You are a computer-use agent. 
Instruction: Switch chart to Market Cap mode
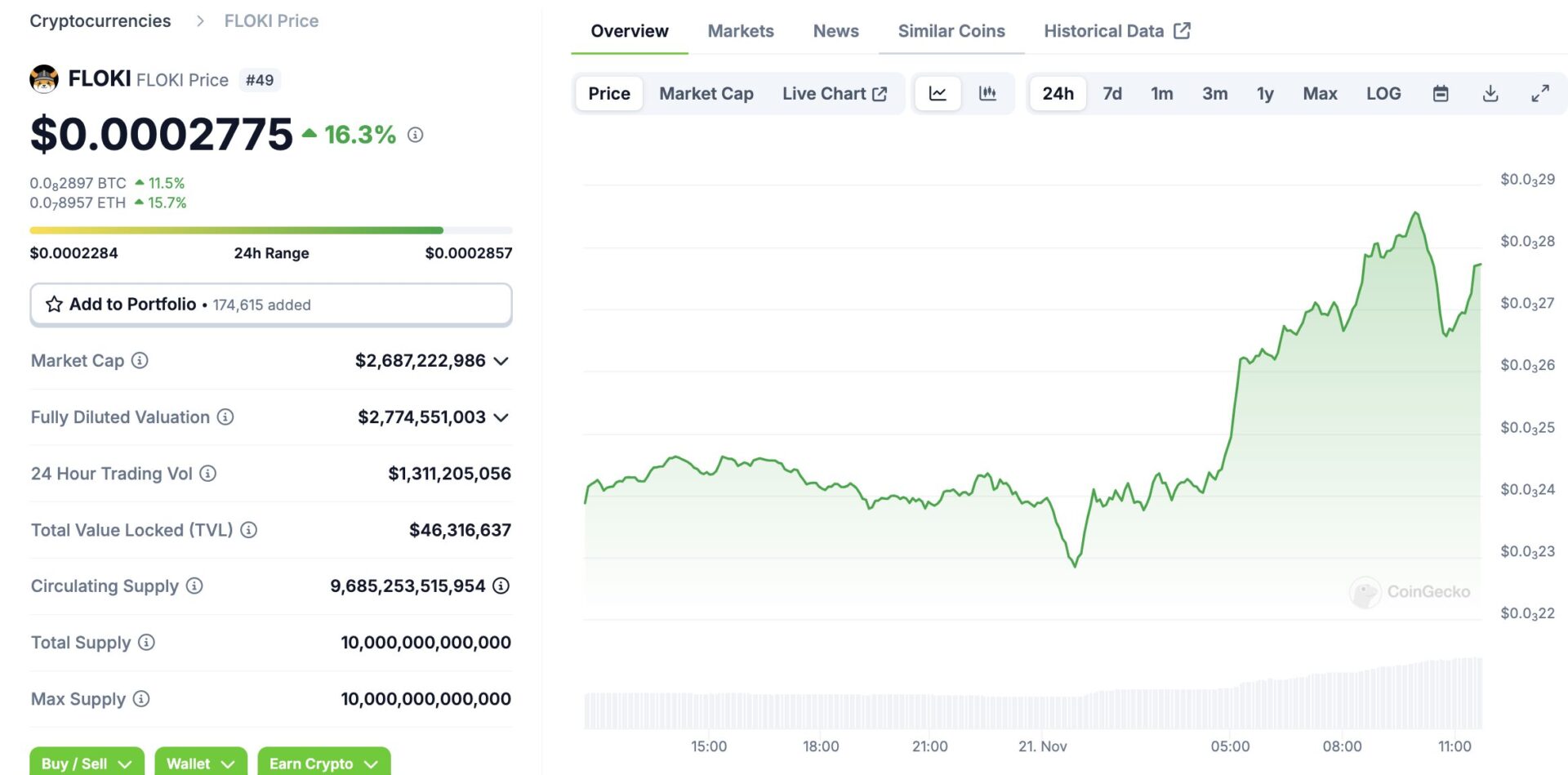(706, 94)
